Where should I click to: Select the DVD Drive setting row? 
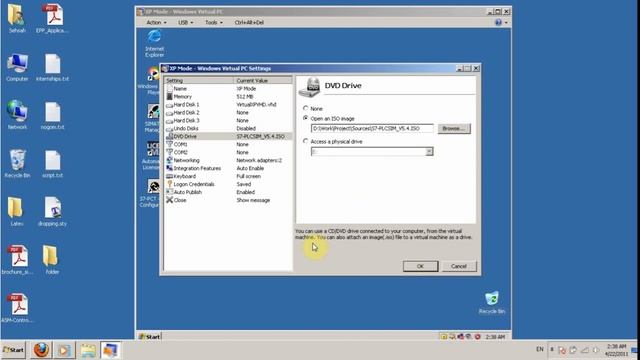[228, 136]
